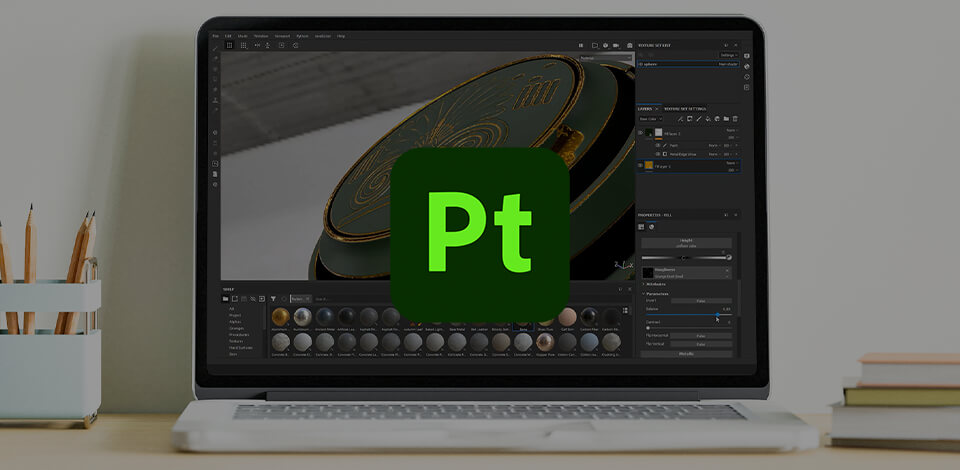
Task: Switch to the Texture Set Settings tab
Action: point(685,109)
